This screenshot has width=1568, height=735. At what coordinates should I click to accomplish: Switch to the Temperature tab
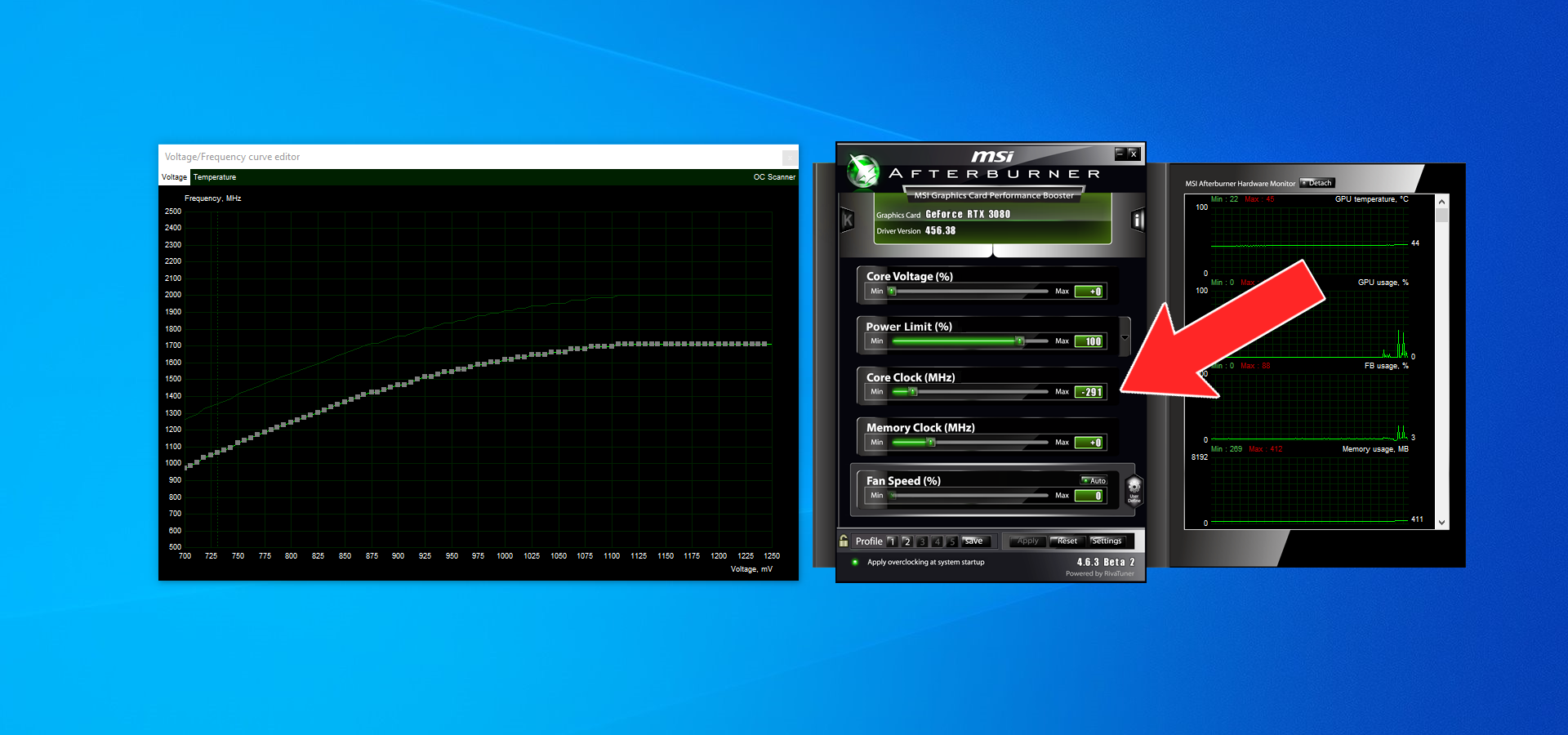215,177
